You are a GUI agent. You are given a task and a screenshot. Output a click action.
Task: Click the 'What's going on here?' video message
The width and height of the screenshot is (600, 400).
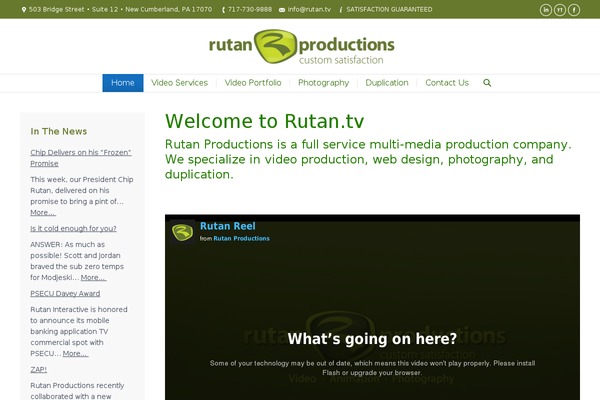click(x=372, y=339)
